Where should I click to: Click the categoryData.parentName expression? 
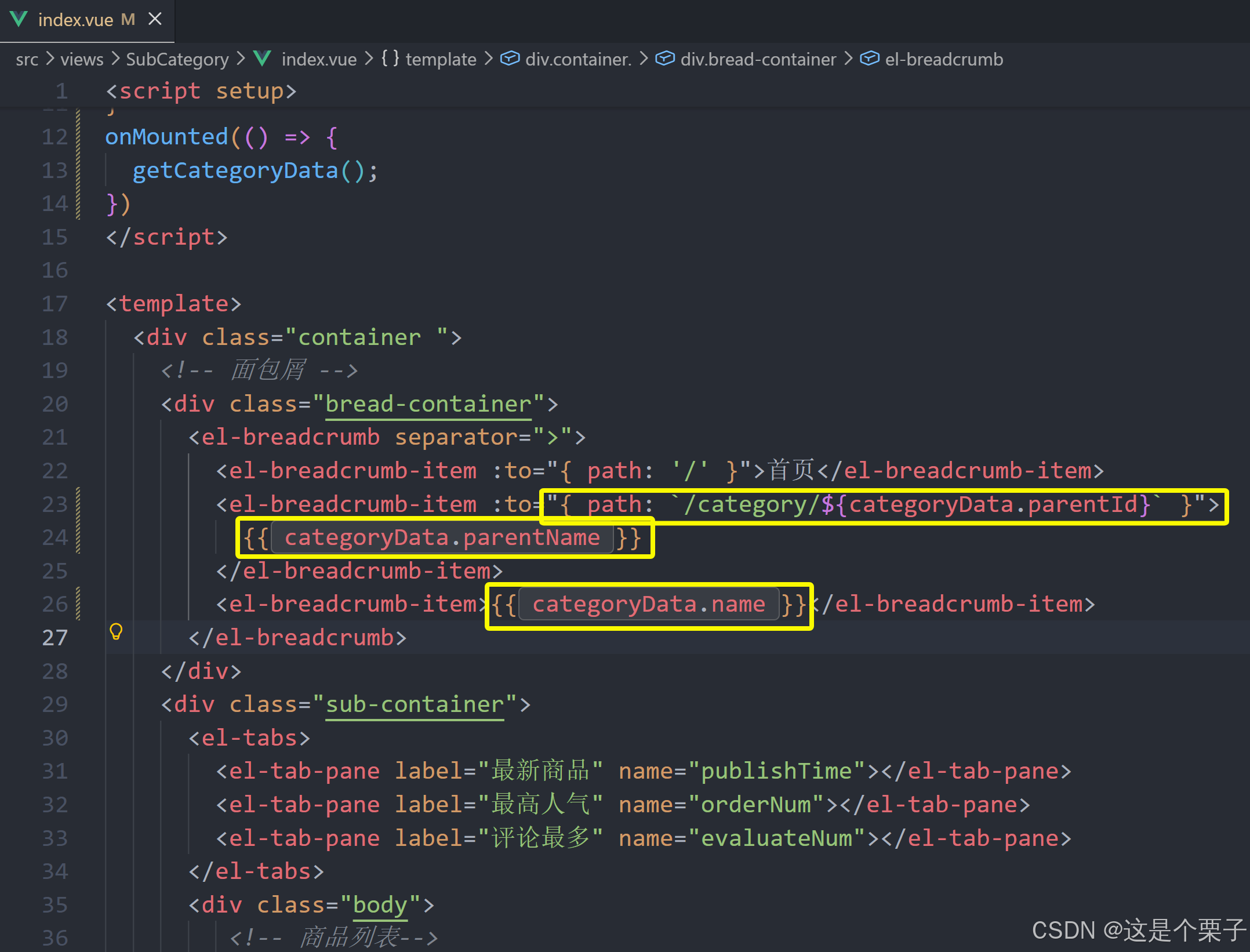[x=442, y=538]
